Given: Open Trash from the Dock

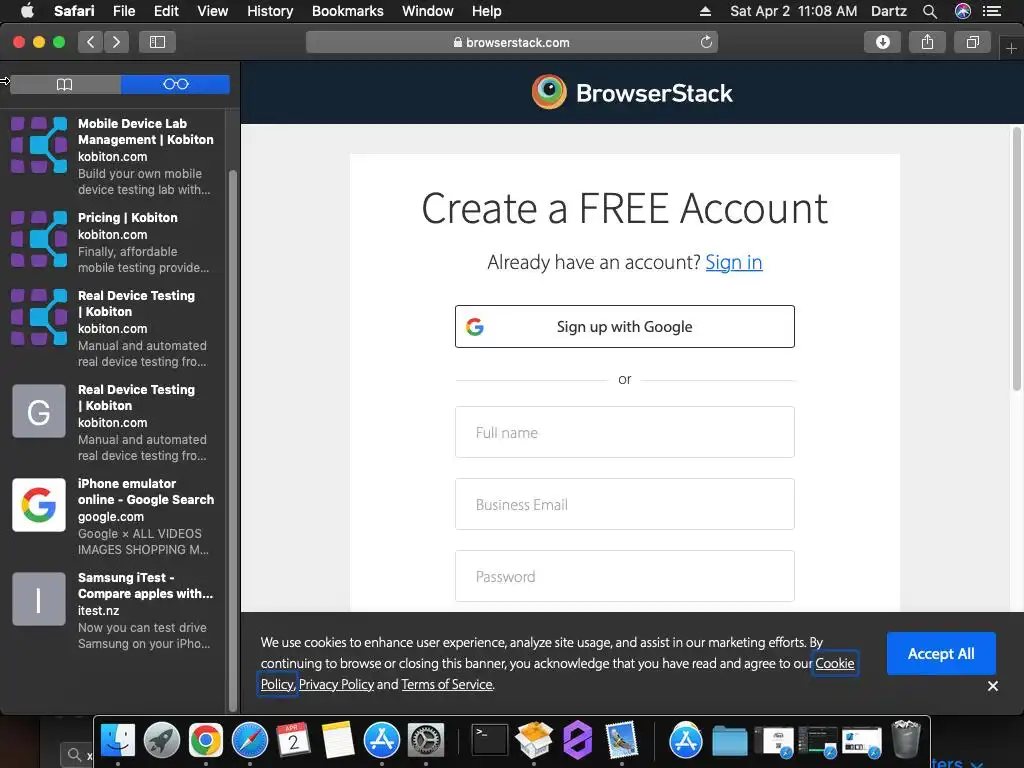Looking at the screenshot, I should [906, 740].
